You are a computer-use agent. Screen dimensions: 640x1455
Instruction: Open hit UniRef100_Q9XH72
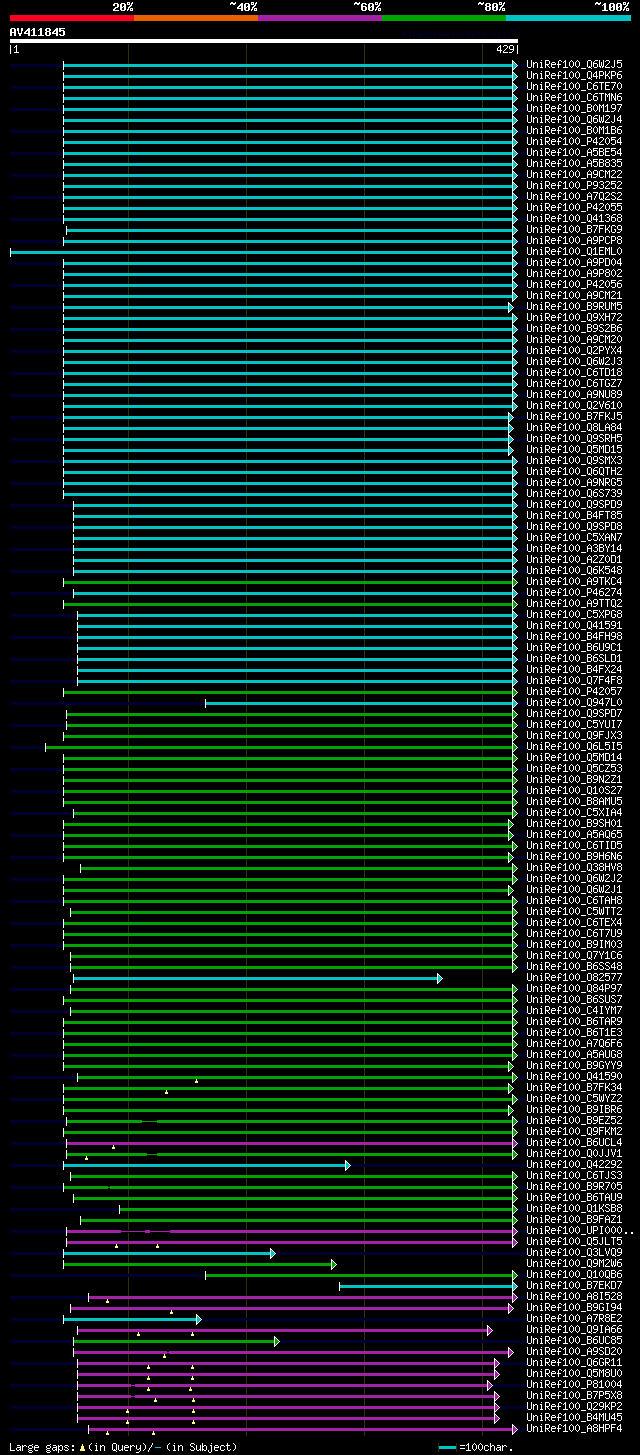pyautogui.click(x=574, y=317)
